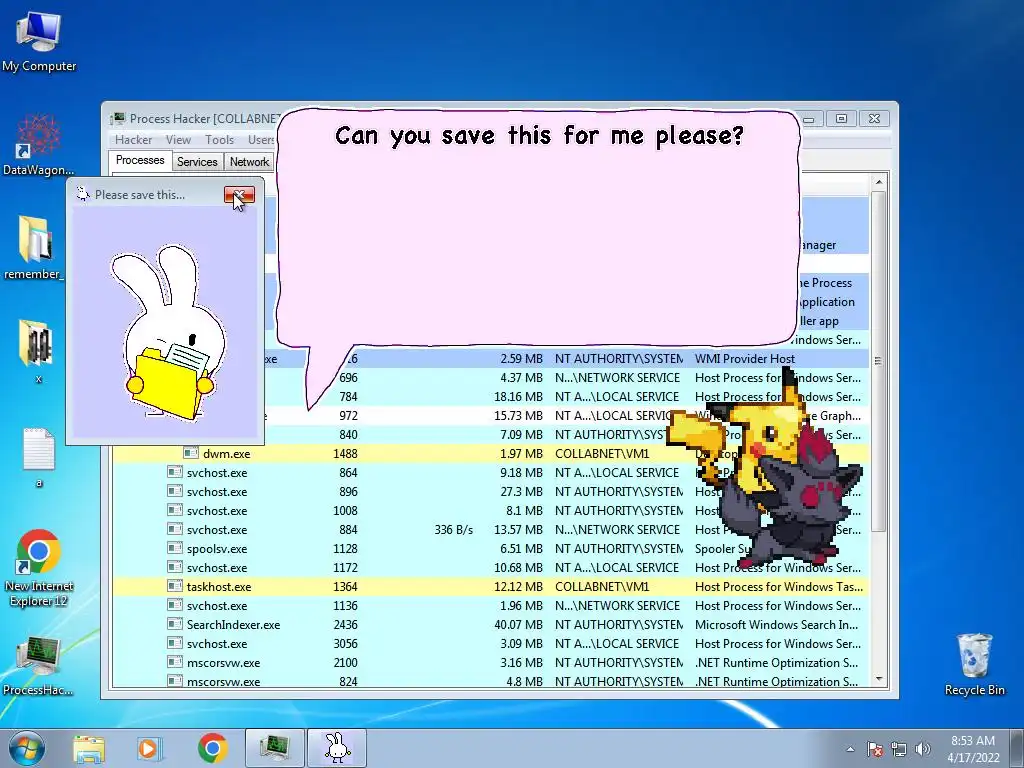1024x768 pixels.
Task: Open the Hacker menu in Process Hacker
Action: pyautogui.click(x=133, y=140)
